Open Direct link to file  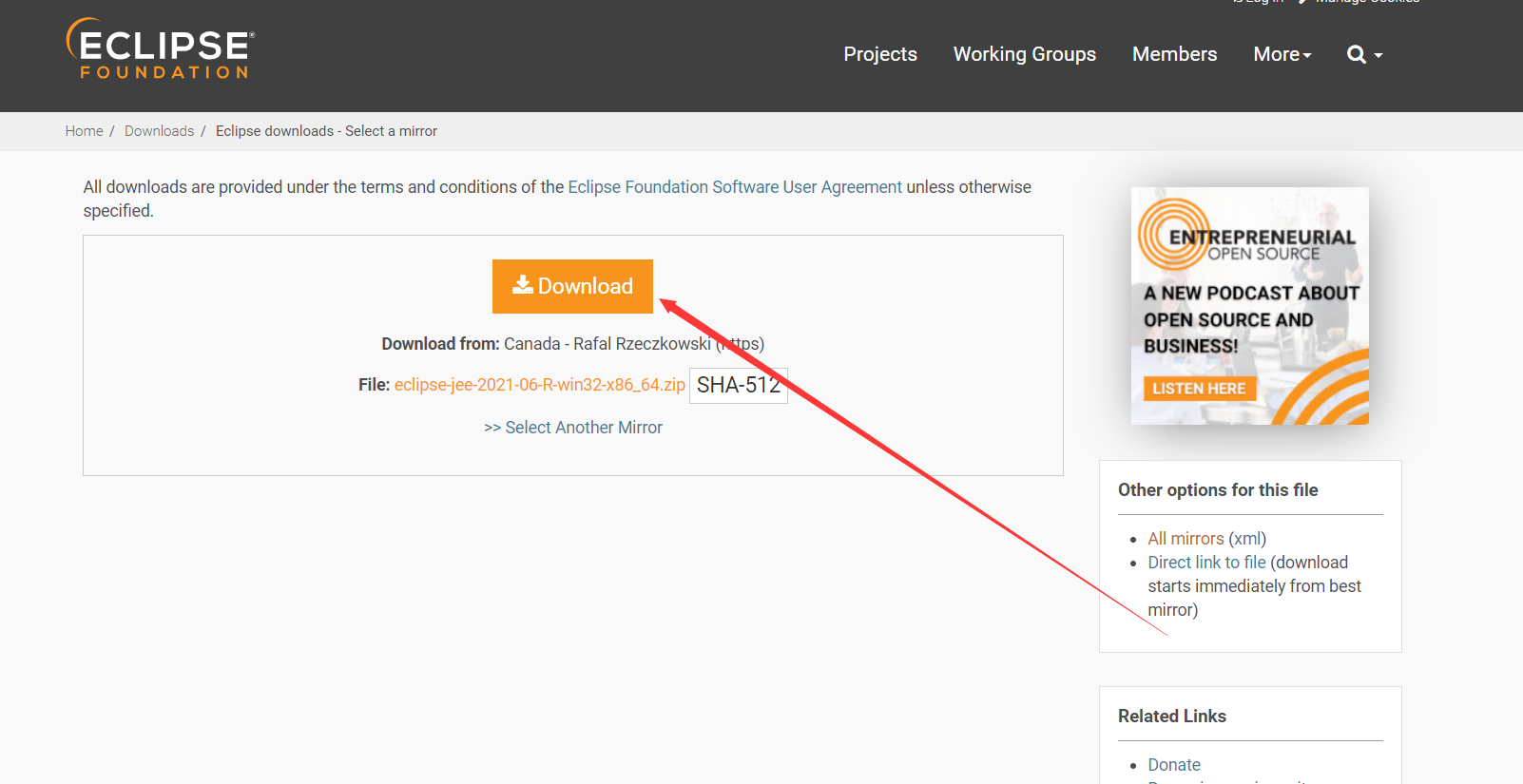tap(1206, 563)
